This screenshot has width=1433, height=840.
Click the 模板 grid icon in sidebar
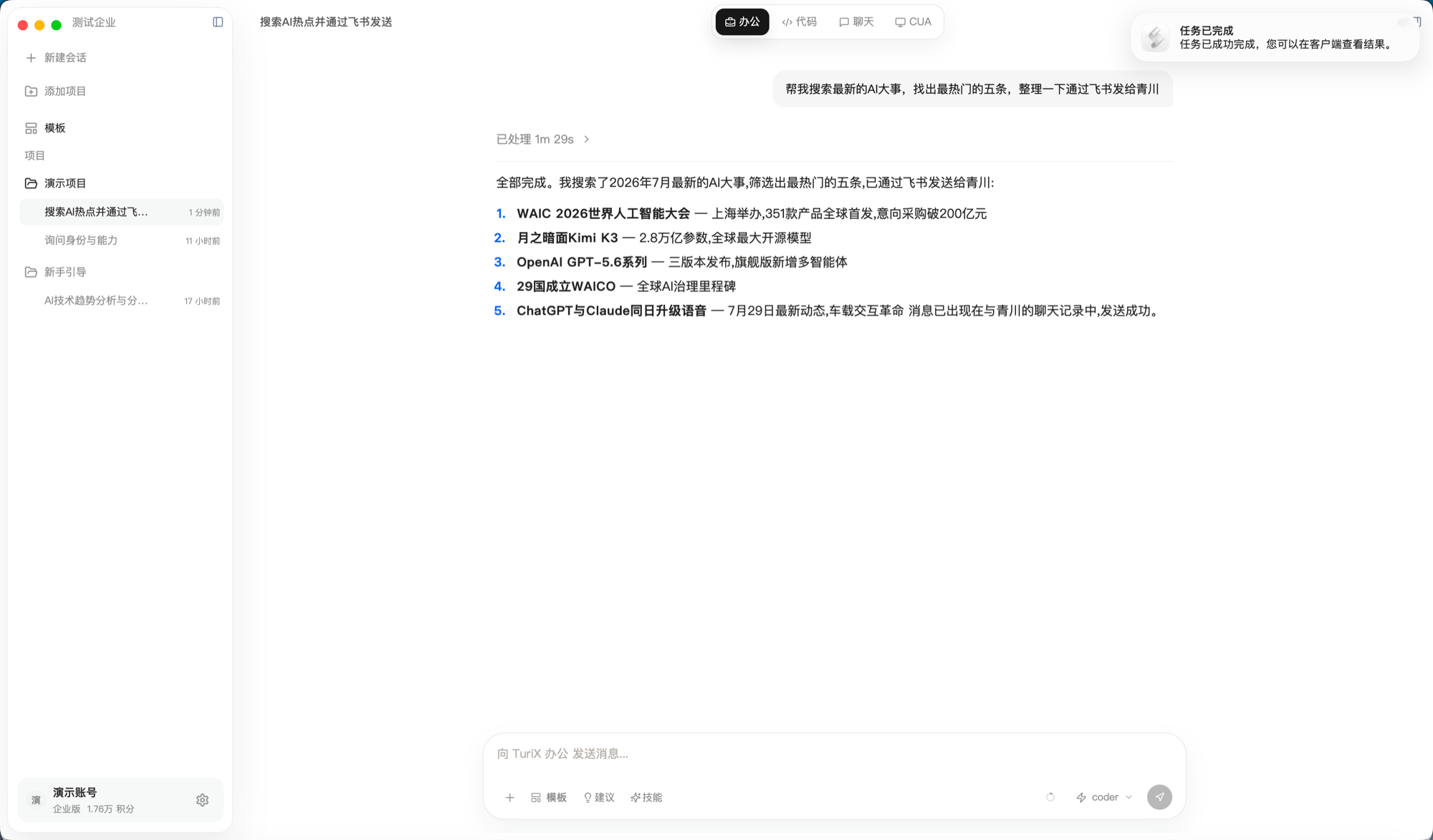click(31, 128)
